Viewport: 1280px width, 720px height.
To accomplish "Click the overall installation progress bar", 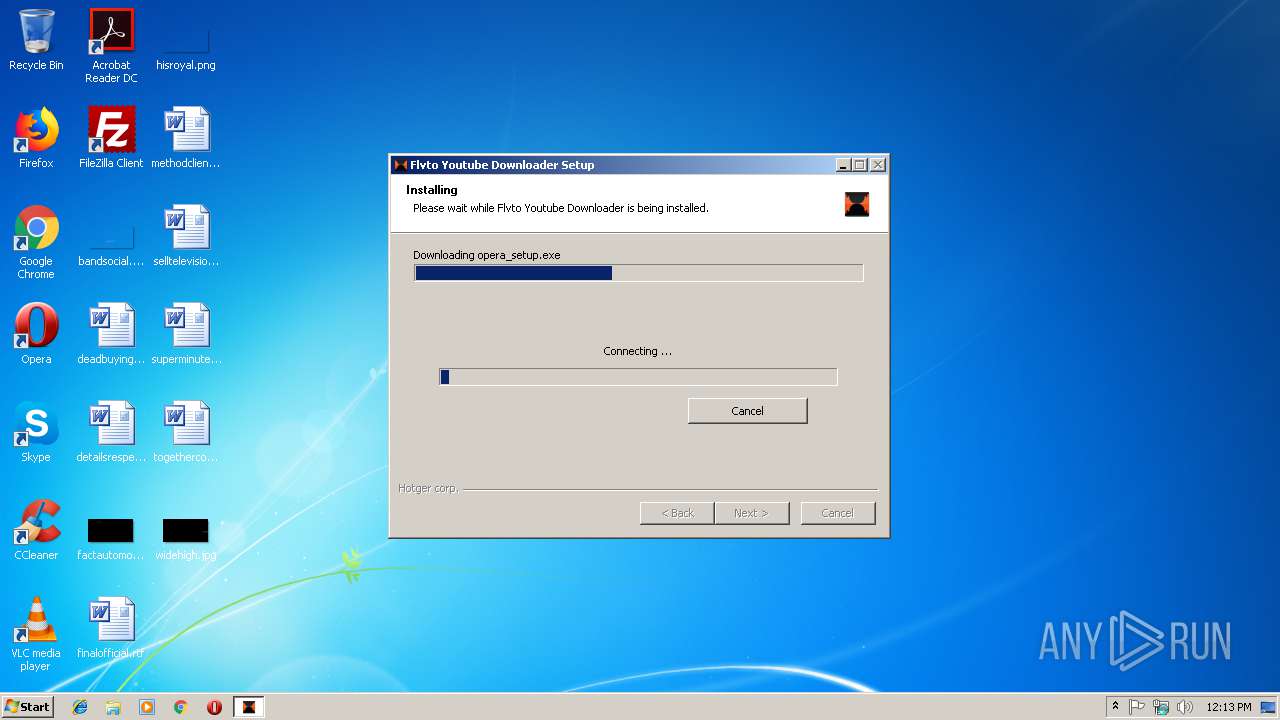I will [638, 273].
